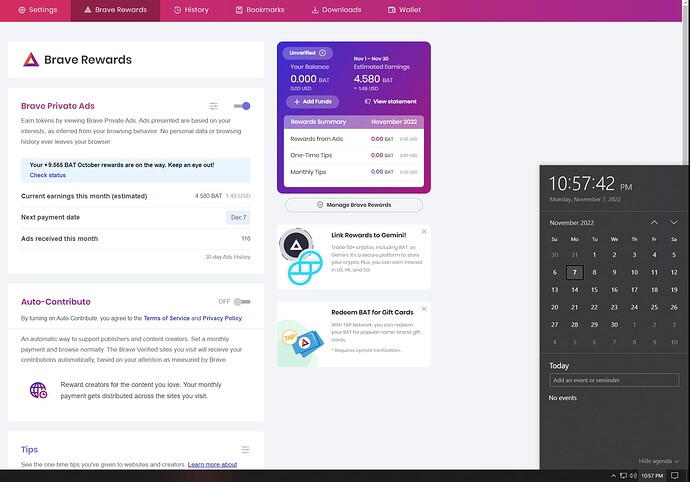
Task: Collapse with Hide agenda
Action: pos(658,461)
